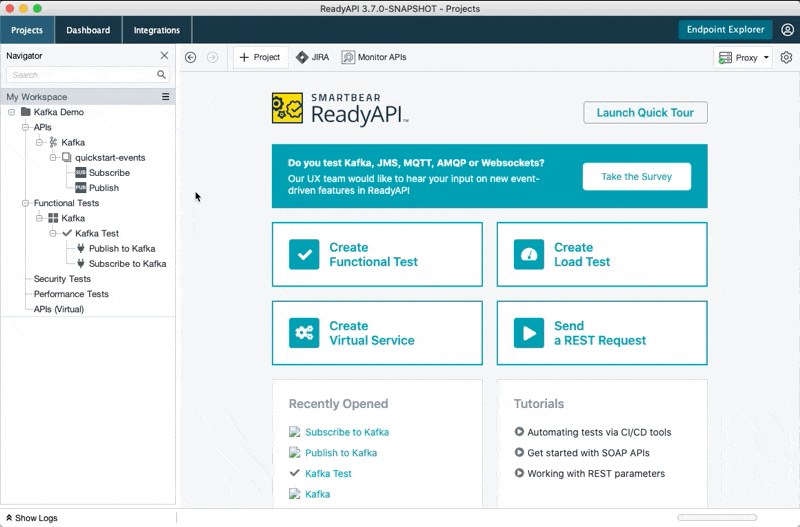The width and height of the screenshot is (800, 527).
Task: Open the user account profile icon
Action: click(x=787, y=30)
